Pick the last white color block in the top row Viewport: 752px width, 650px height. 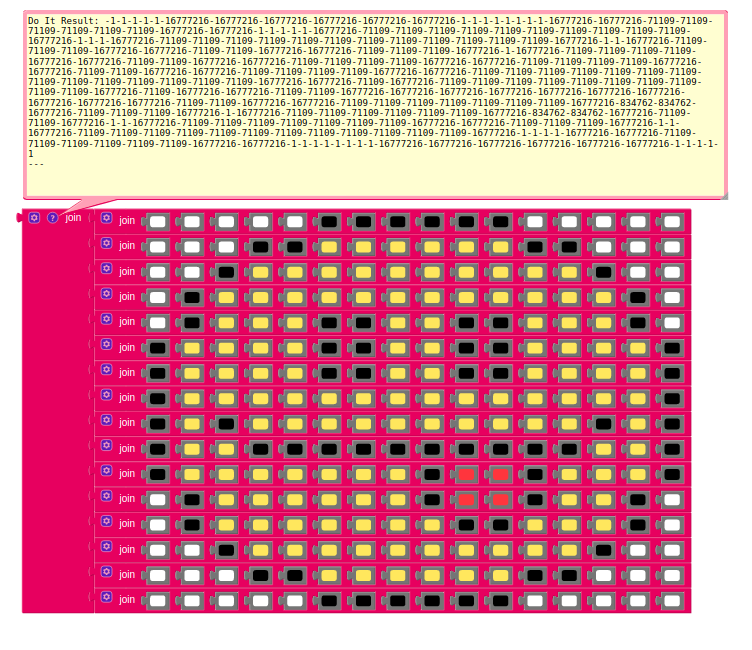coord(672,222)
